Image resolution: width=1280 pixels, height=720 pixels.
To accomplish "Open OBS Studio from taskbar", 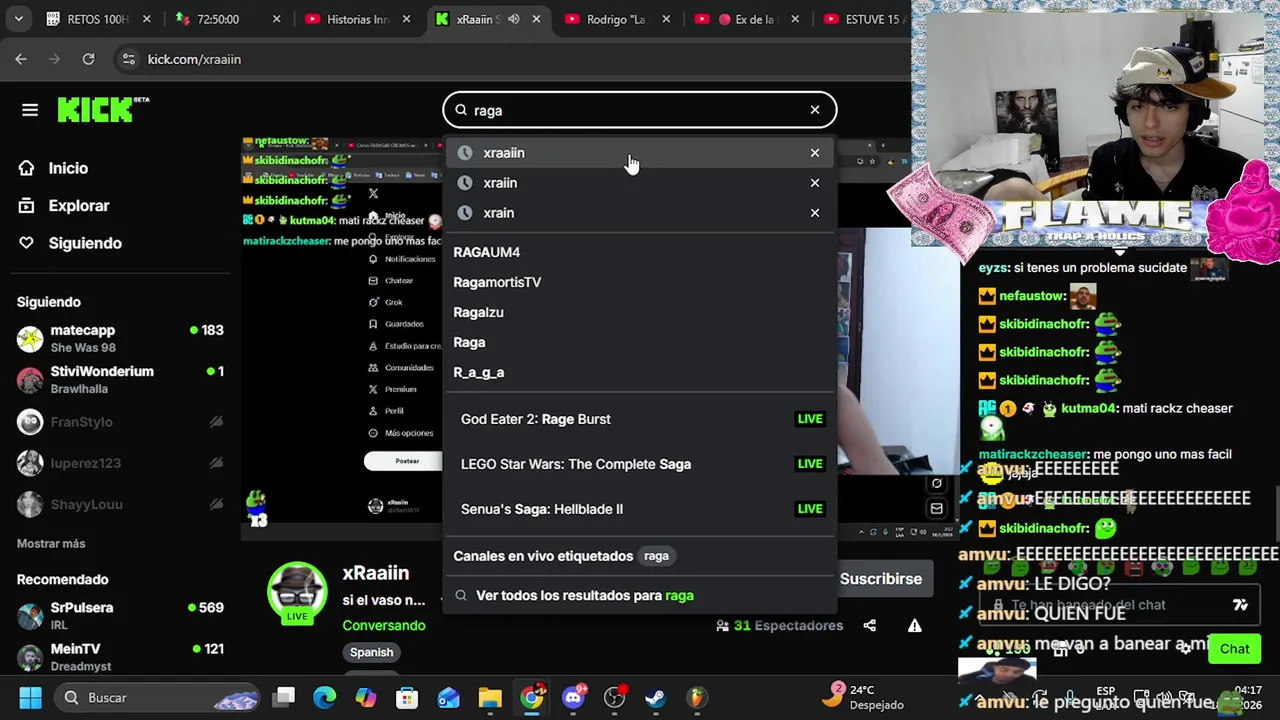I will (615, 697).
